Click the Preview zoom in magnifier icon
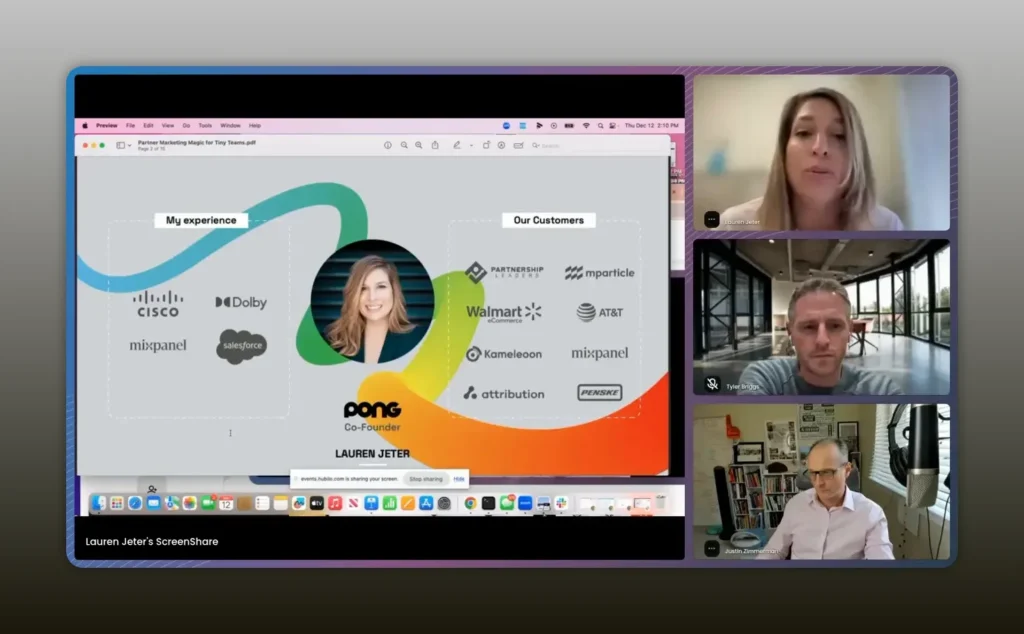1024x634 pixels. pos(419,145)
